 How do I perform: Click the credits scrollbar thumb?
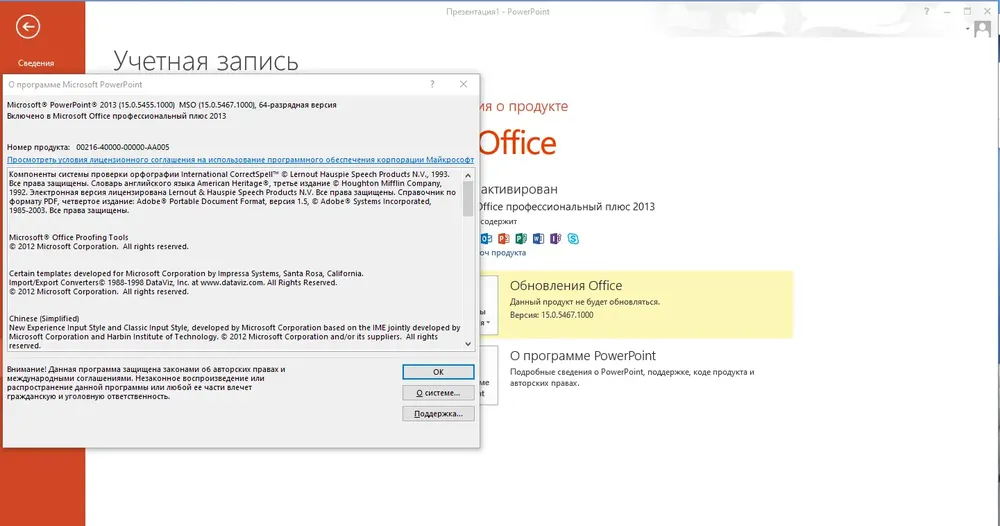pyautogui.click(x=468, y=199)
